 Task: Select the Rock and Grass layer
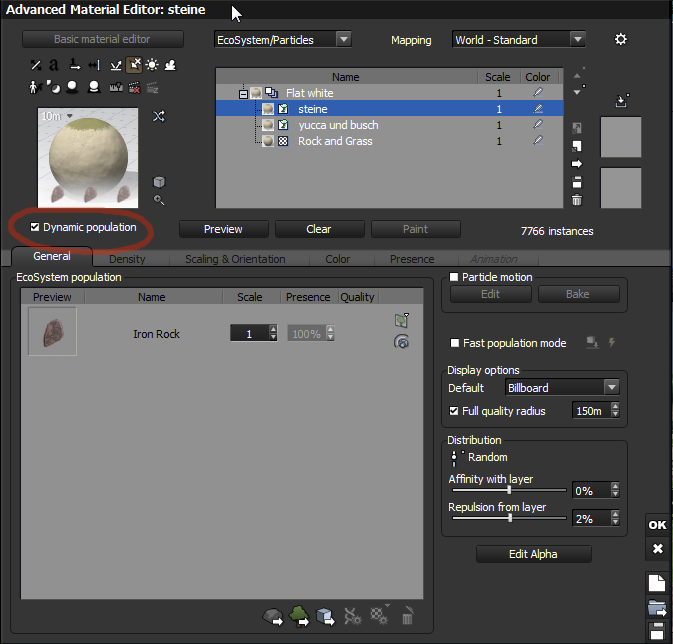389,141
